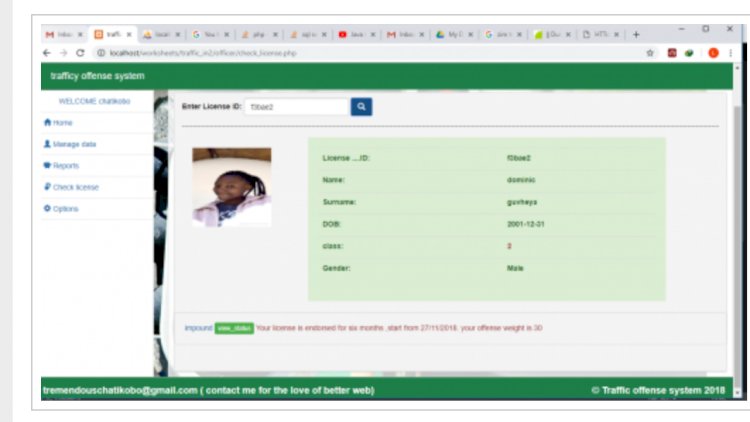Open Home link in sidebar
Viewport: 750px width, 422px height.
pos(63,123)
